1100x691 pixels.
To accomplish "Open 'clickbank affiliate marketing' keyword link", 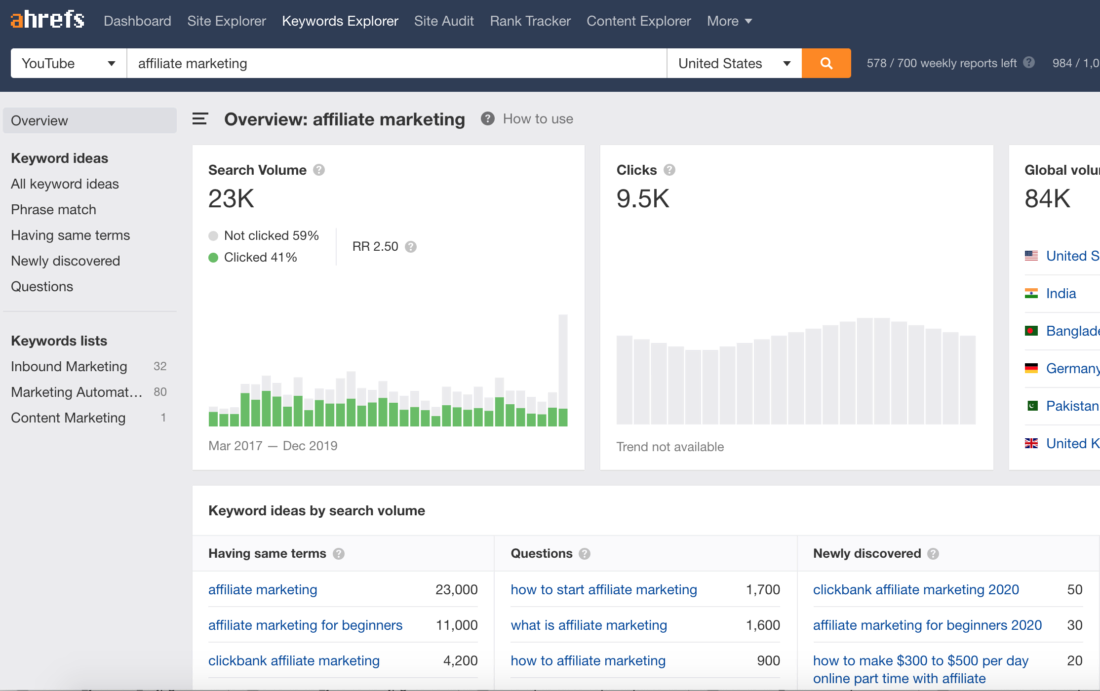I will pos(294,661).
